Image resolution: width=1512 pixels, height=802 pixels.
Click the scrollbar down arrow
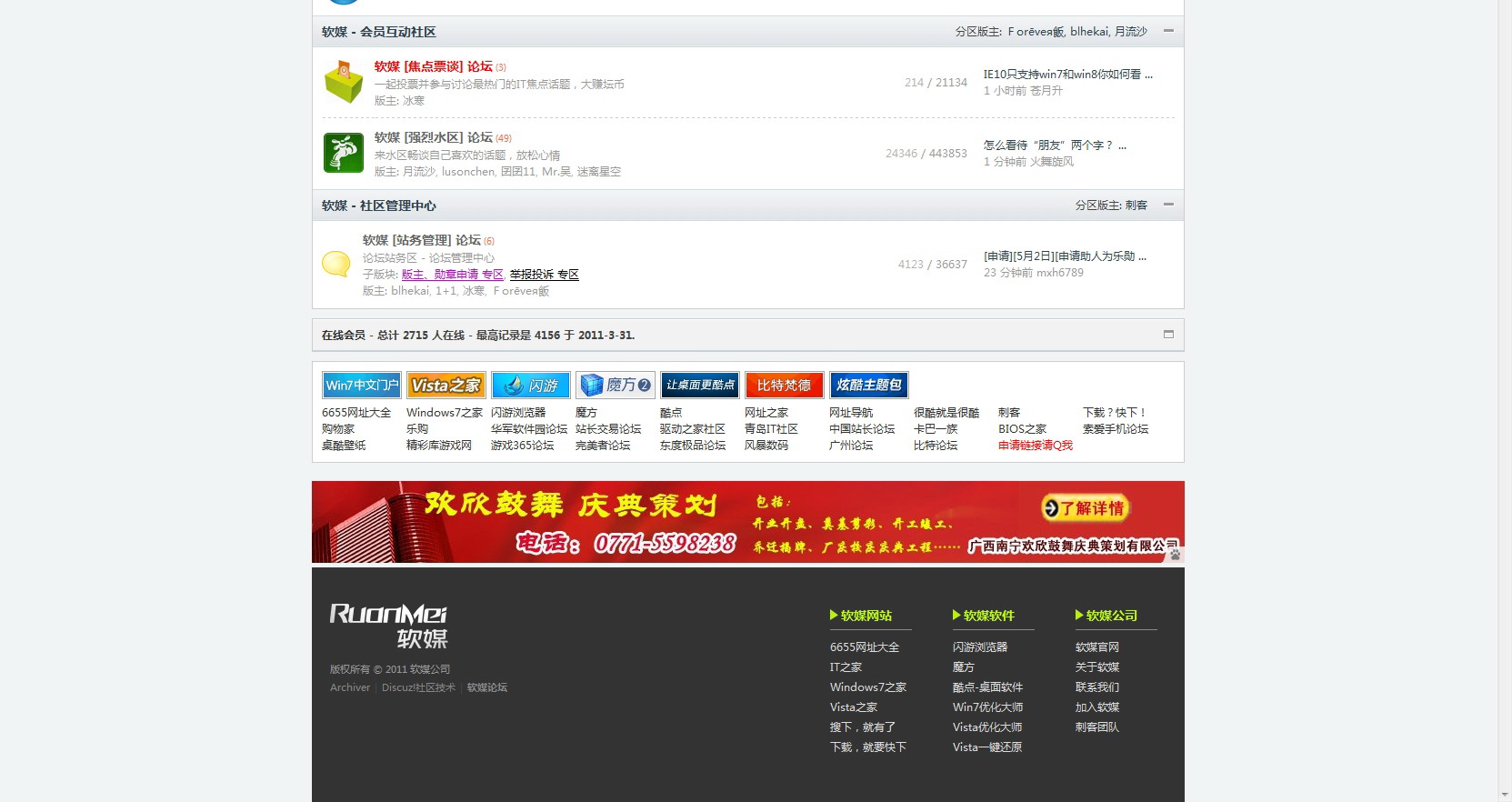(1504, 794)
